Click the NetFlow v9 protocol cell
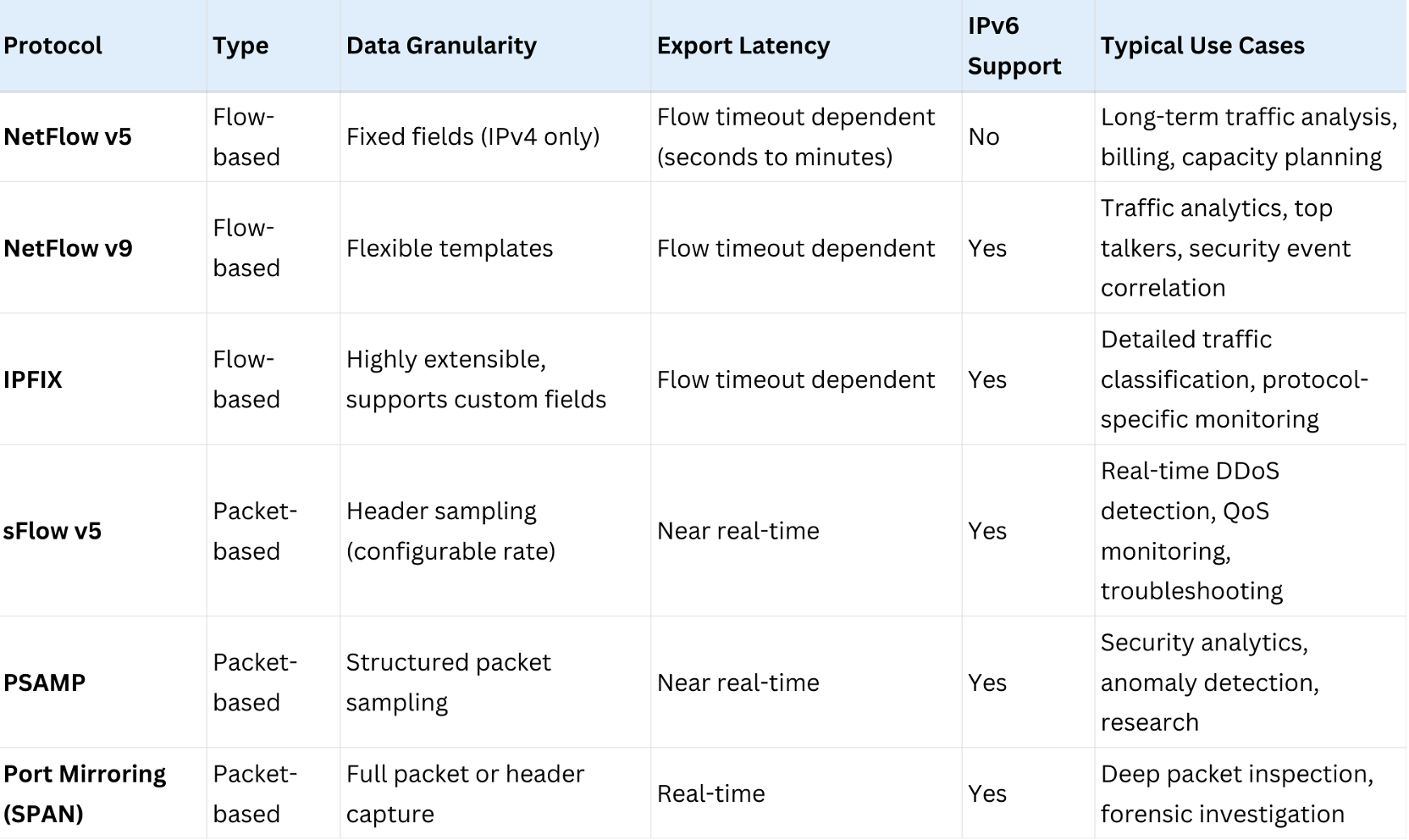Image resolution: width=1409 pixels, height=840 pixels. [68, 248]
